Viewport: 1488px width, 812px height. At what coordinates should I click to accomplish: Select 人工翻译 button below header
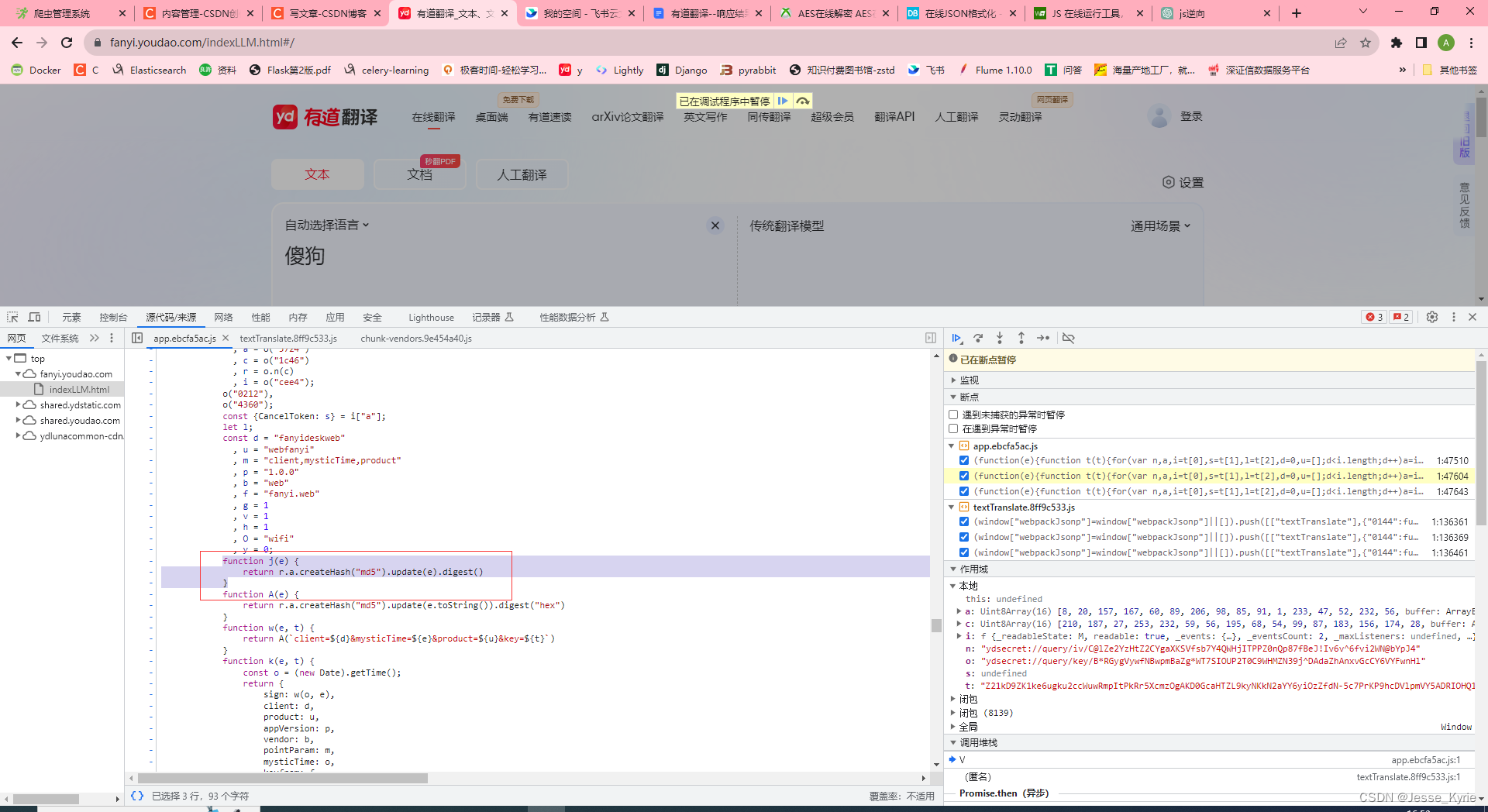coord(522,174)
